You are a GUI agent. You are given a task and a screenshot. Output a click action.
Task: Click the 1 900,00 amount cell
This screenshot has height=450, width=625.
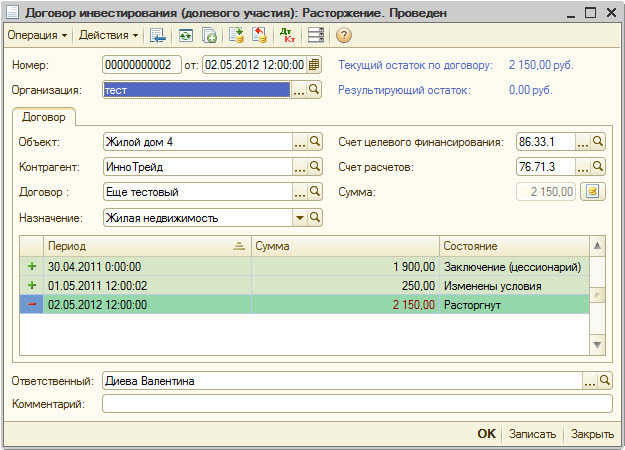click(345, 267)
